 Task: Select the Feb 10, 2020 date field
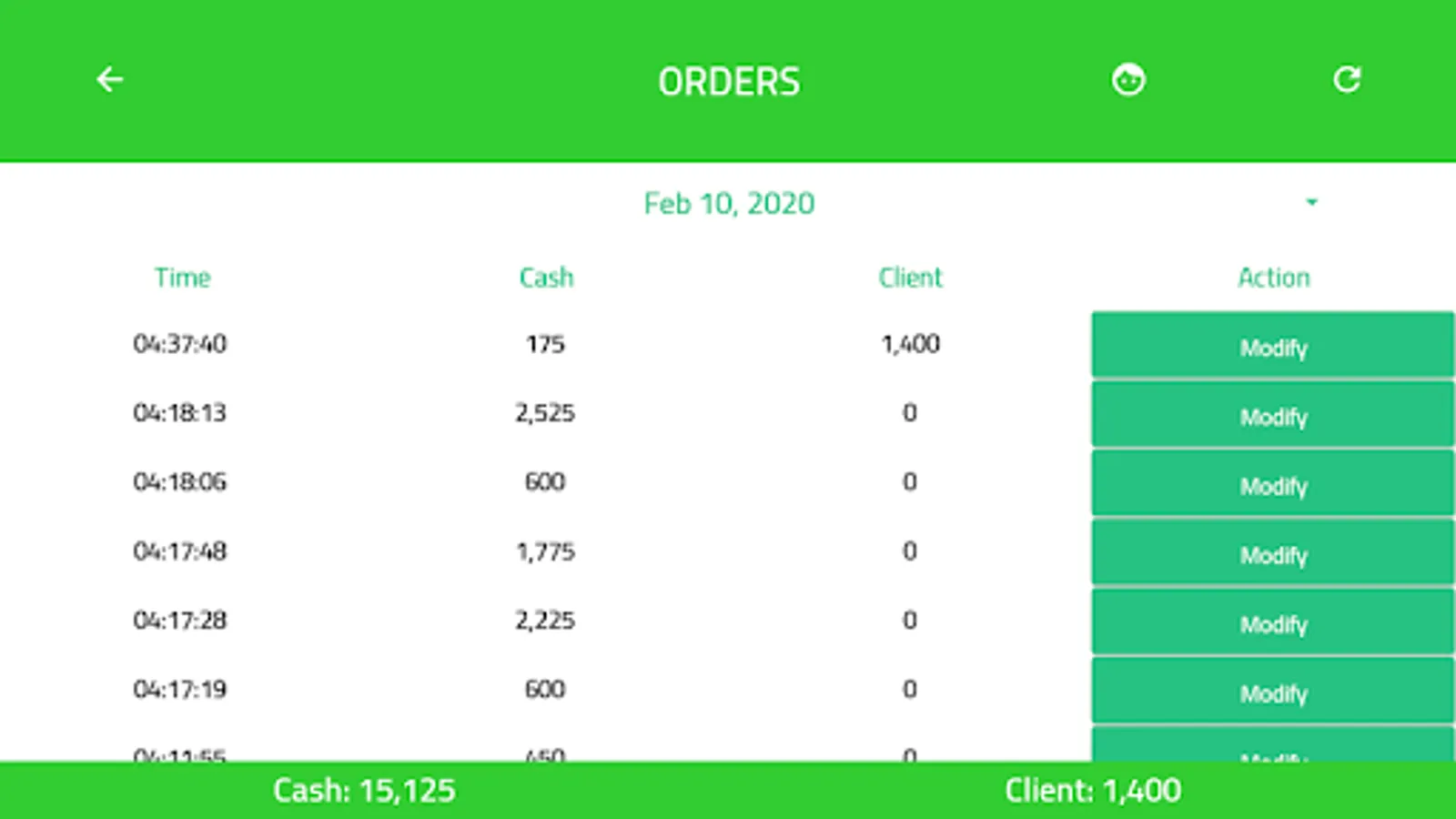pyautogui.click(x=729, y=204)
